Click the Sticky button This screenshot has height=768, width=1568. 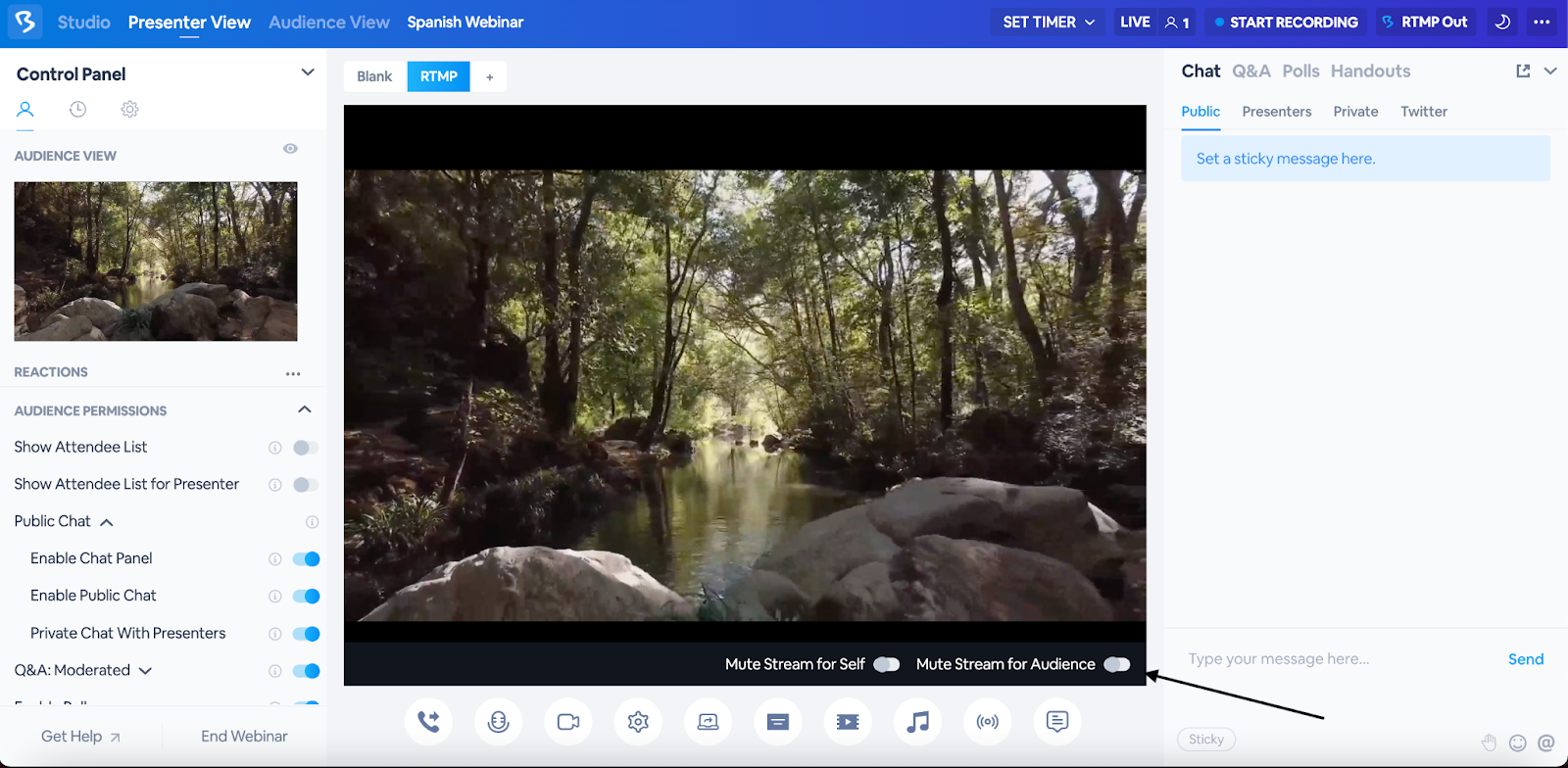[1206, 740]
